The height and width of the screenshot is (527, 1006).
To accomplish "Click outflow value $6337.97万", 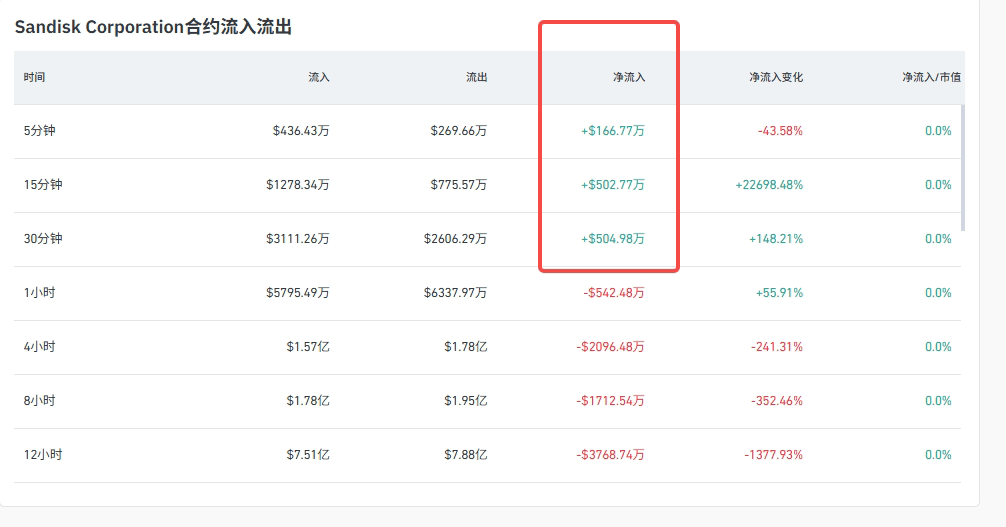I will coord(456,293).
